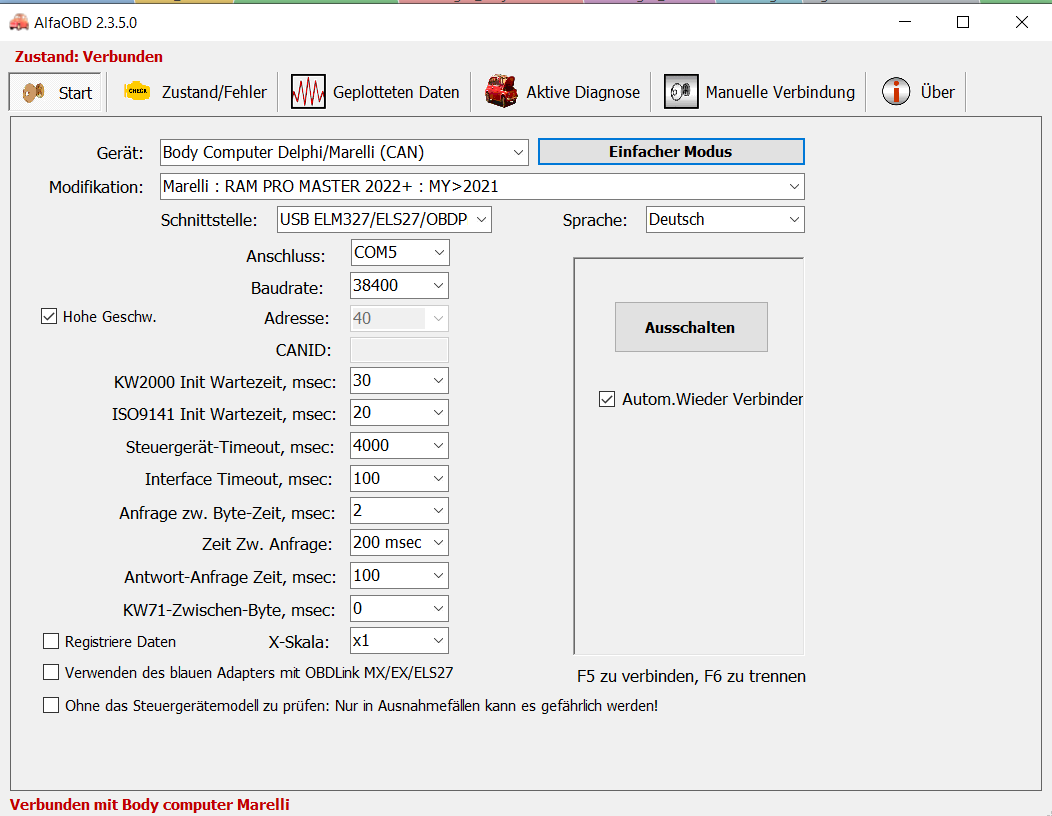Open the Start tab

pos(56,92)
